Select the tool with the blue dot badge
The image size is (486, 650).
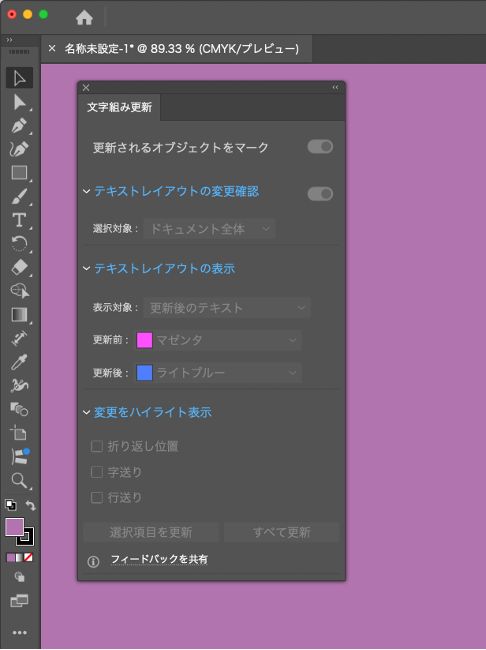[x=19, y=457]
